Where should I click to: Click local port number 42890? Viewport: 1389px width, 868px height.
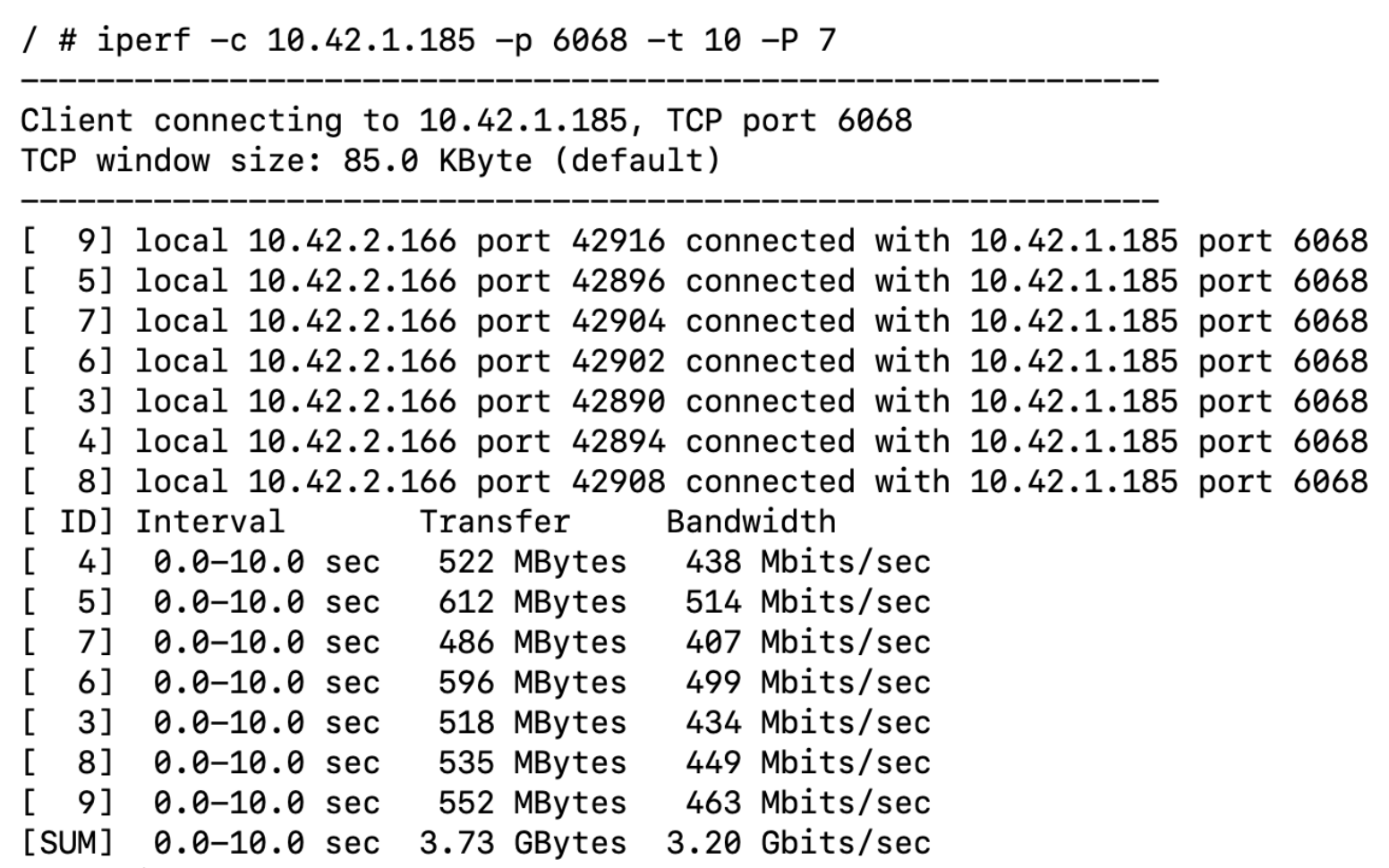[x=618, y=402]
